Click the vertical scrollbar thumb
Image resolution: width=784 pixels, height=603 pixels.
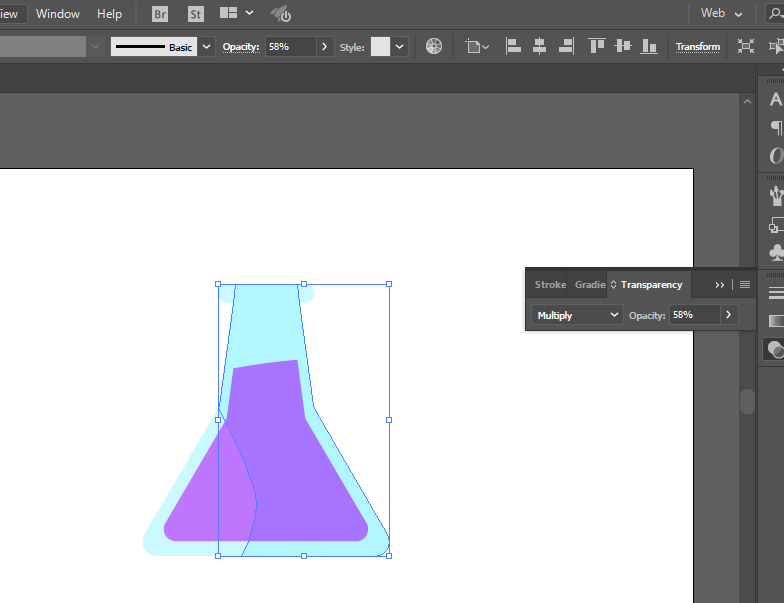coord(747,402)
